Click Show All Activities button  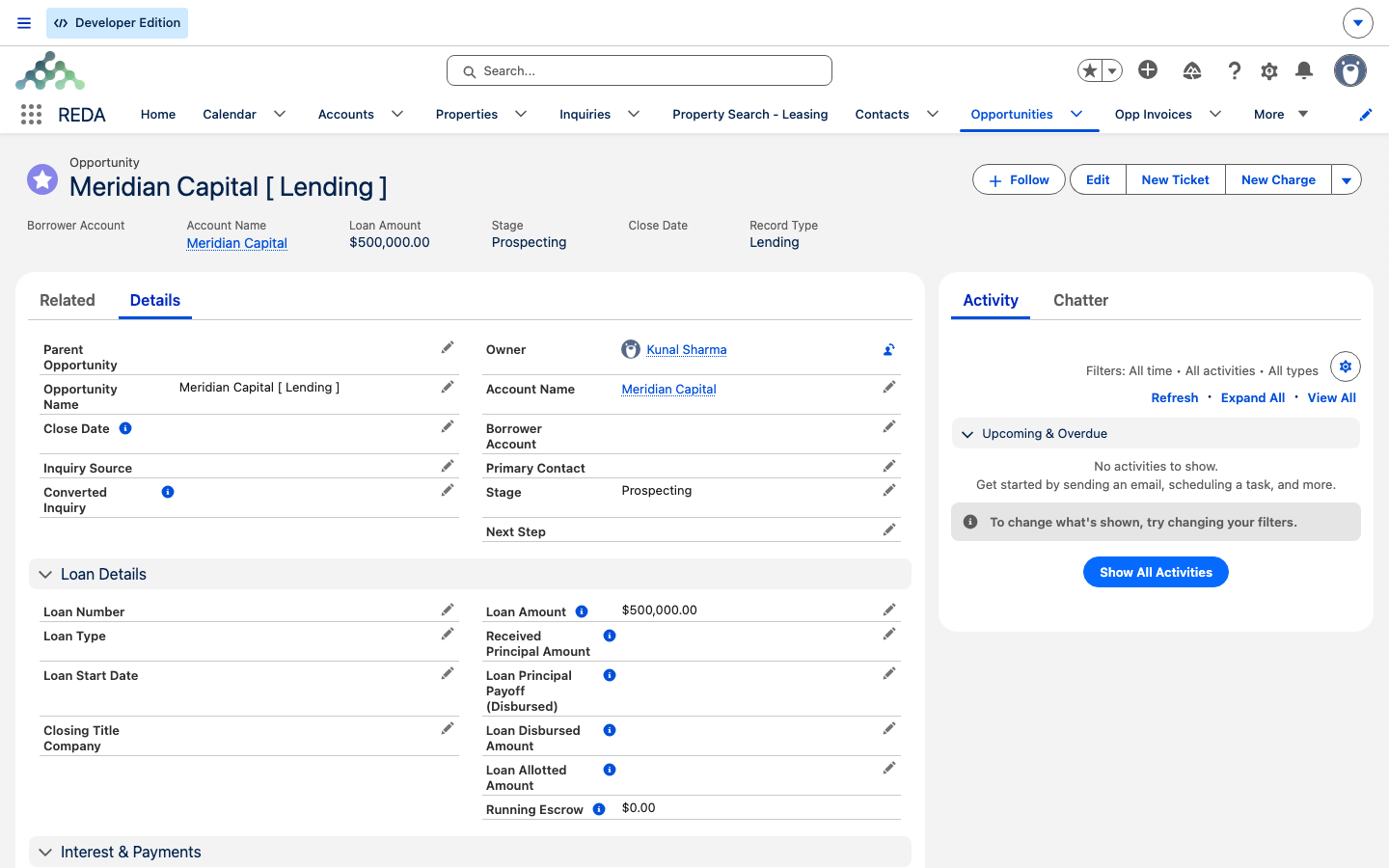(x=1156, y=572)
